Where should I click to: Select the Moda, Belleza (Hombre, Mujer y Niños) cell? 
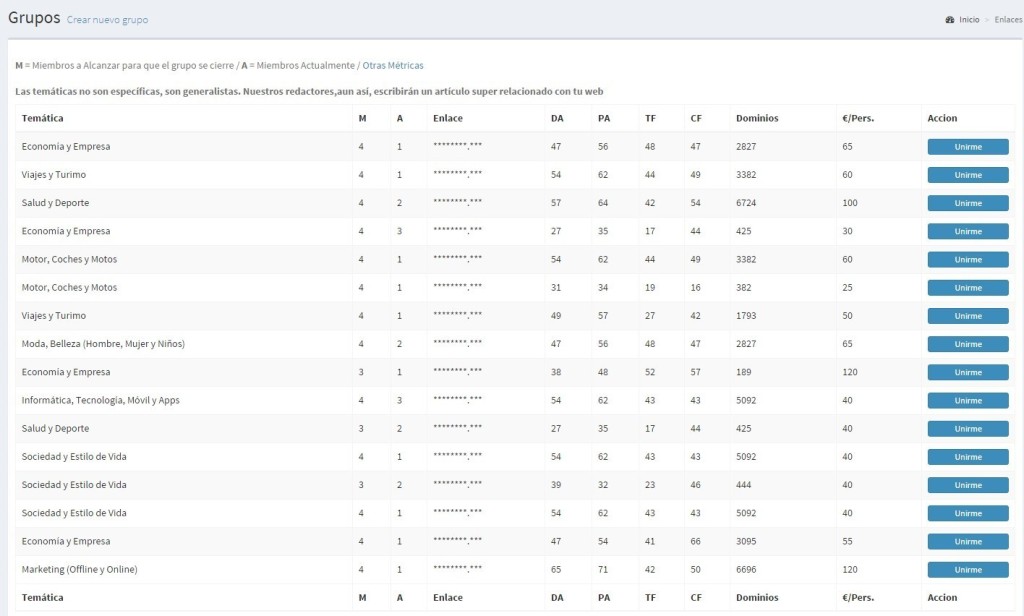tap(103, 344)
